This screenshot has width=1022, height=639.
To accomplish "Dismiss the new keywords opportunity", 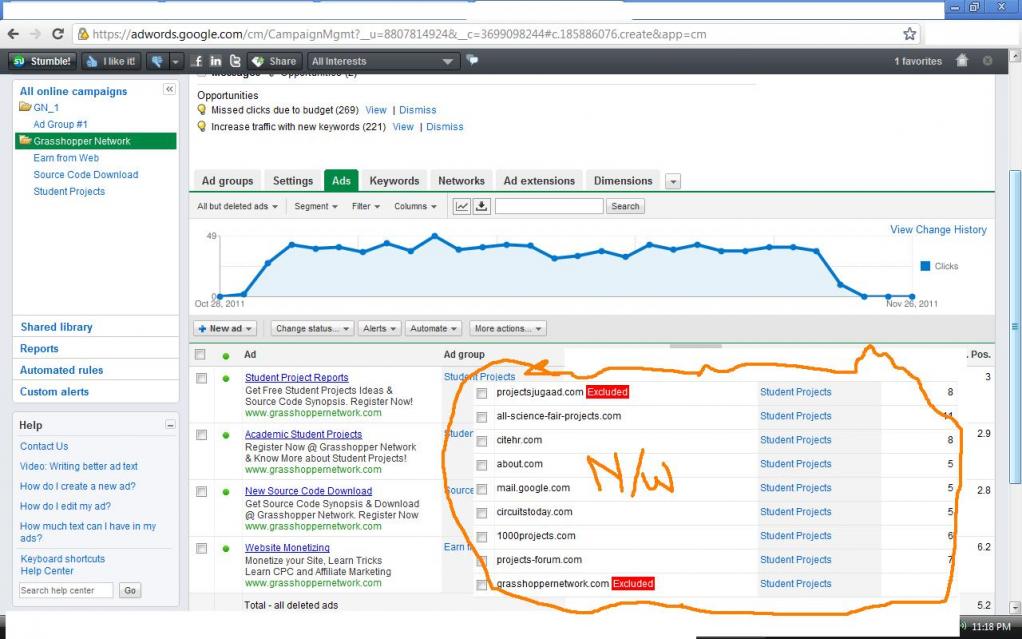I will (445, 126).
